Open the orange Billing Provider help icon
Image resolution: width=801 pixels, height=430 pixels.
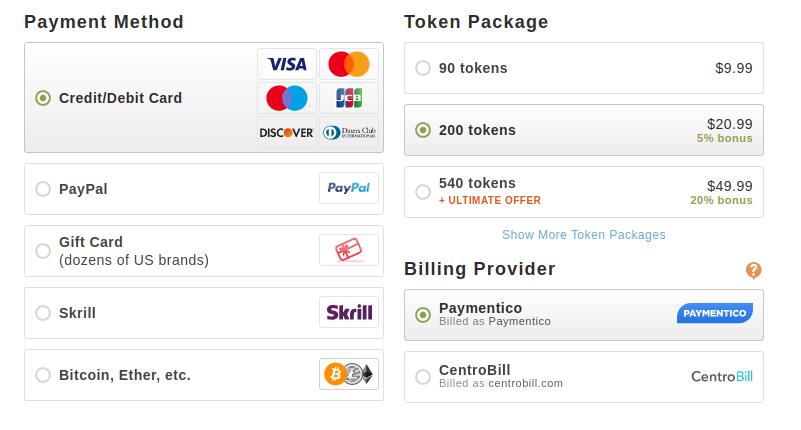coord(753,270)
